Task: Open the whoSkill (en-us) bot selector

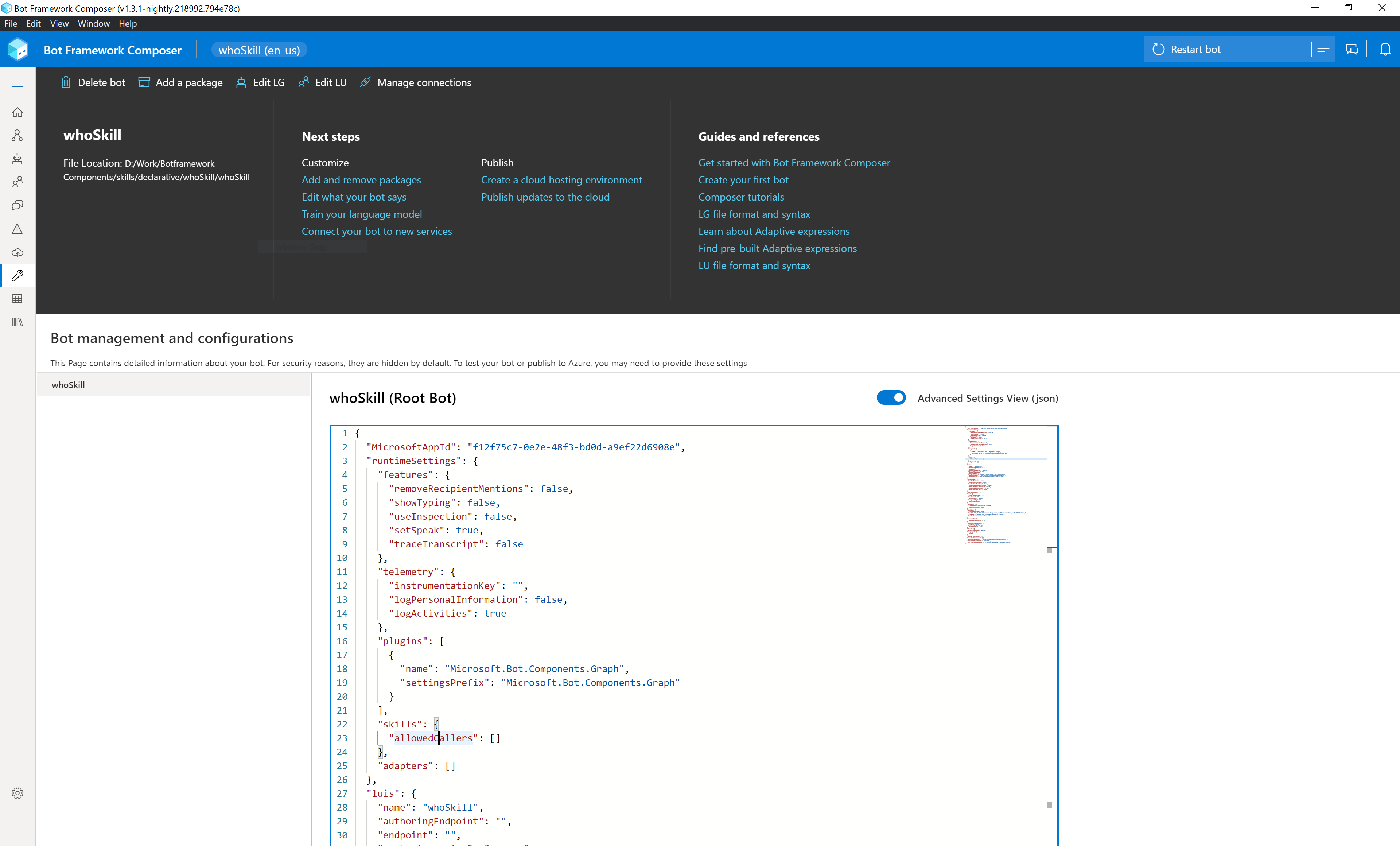Action: coord(259,50)
